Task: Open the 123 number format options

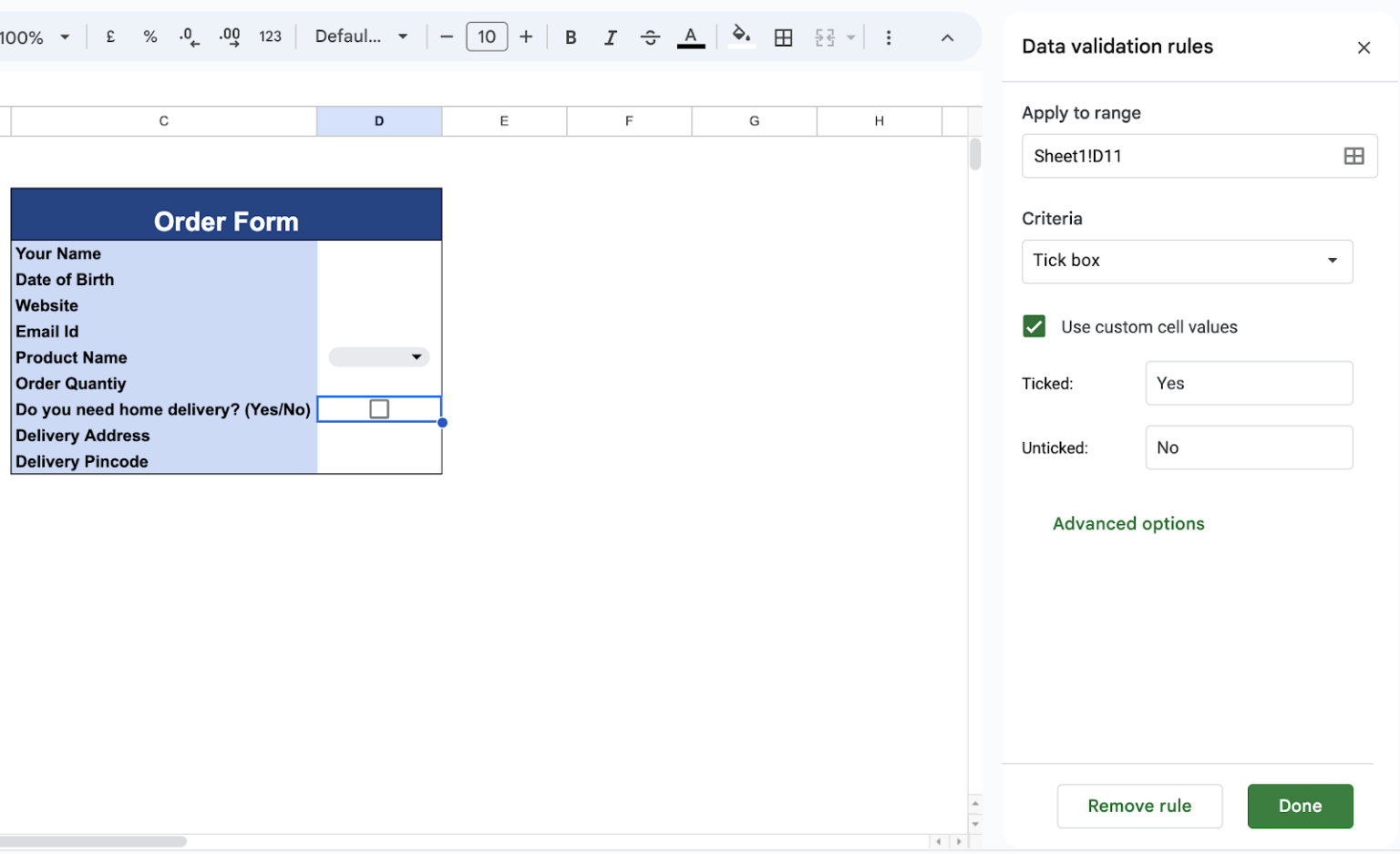Action: click(270, 36)
